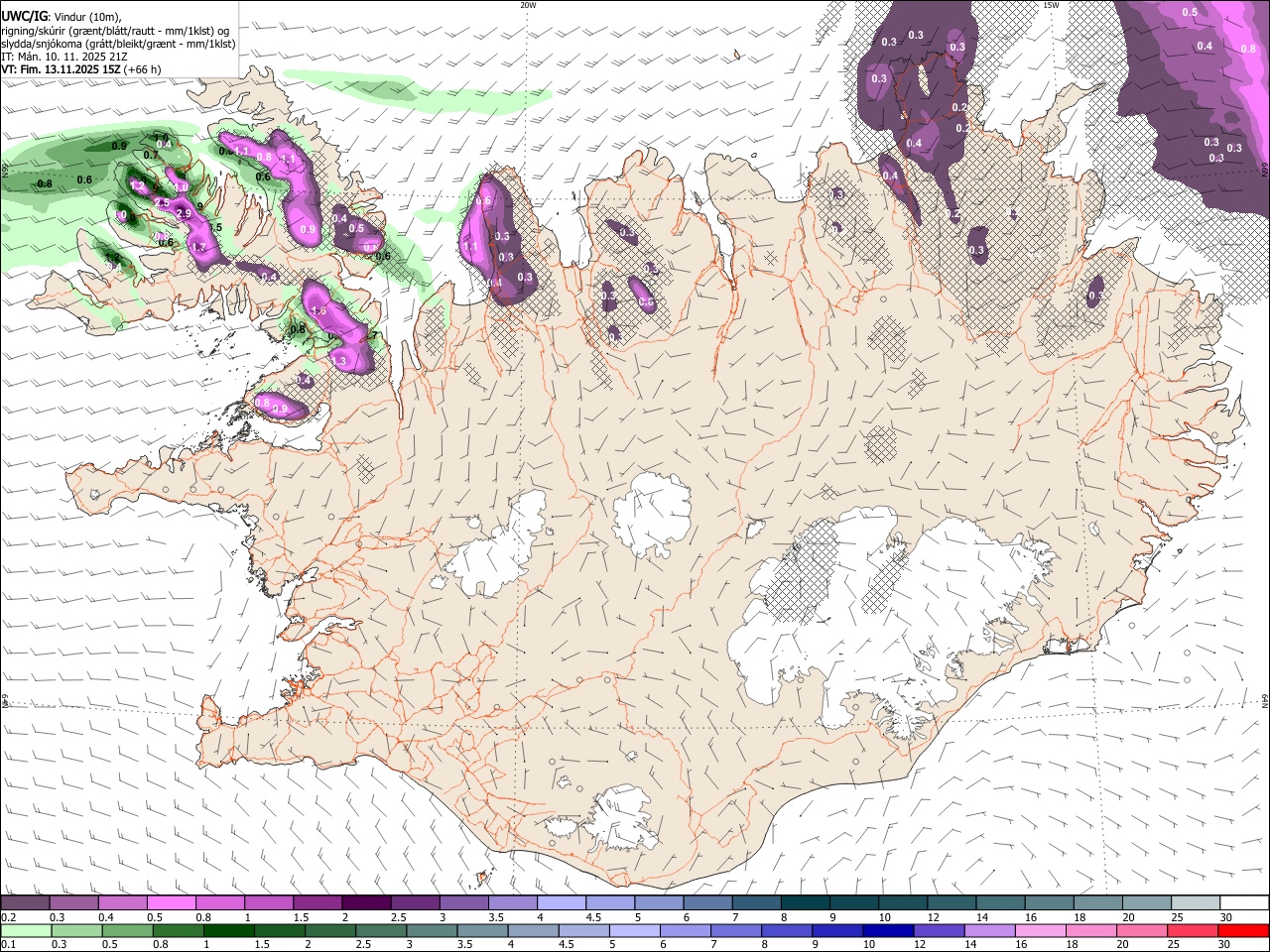Select the 'VT: Fim. 13.11.2025 15Z' valid-time line
The width and height of the screenshot is (1270, 952).
pyautogui.click(x=61, y=69)
